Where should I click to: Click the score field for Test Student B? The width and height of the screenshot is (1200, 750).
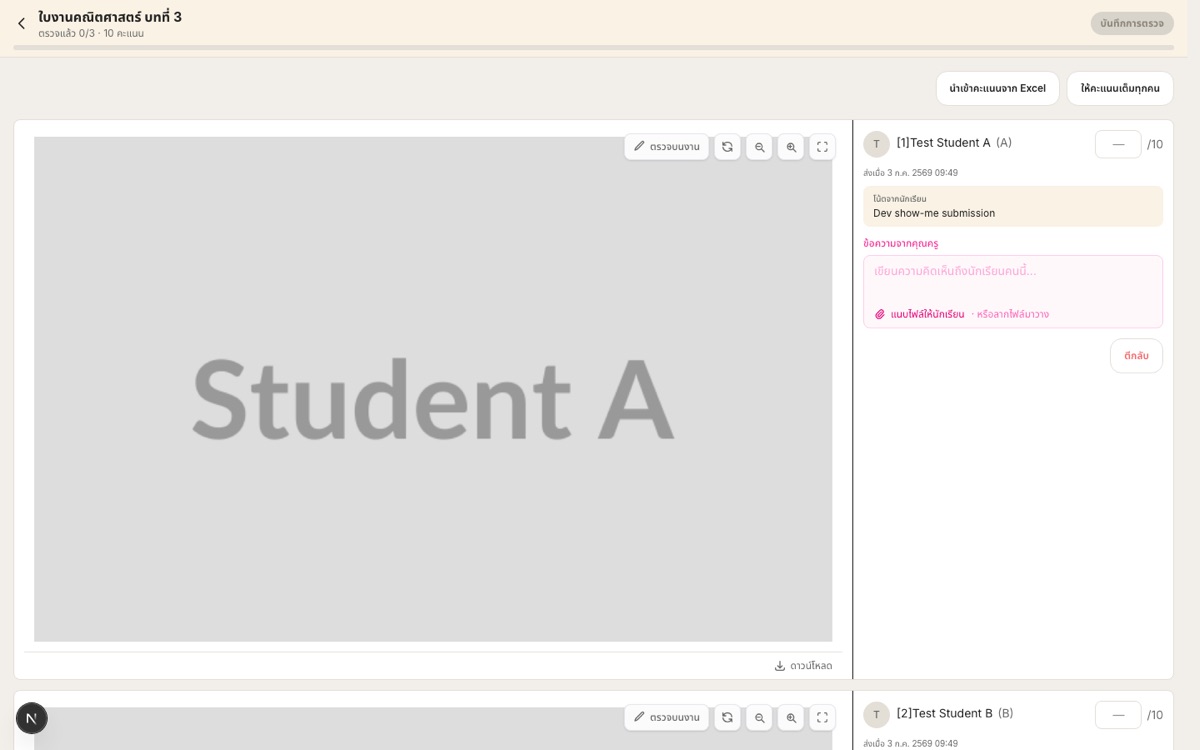click(1118, 715)
